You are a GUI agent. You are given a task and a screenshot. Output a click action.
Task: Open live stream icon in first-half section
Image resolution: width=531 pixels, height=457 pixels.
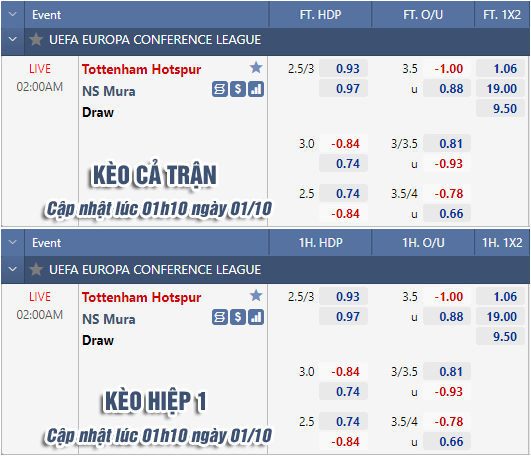pos(219,317)
